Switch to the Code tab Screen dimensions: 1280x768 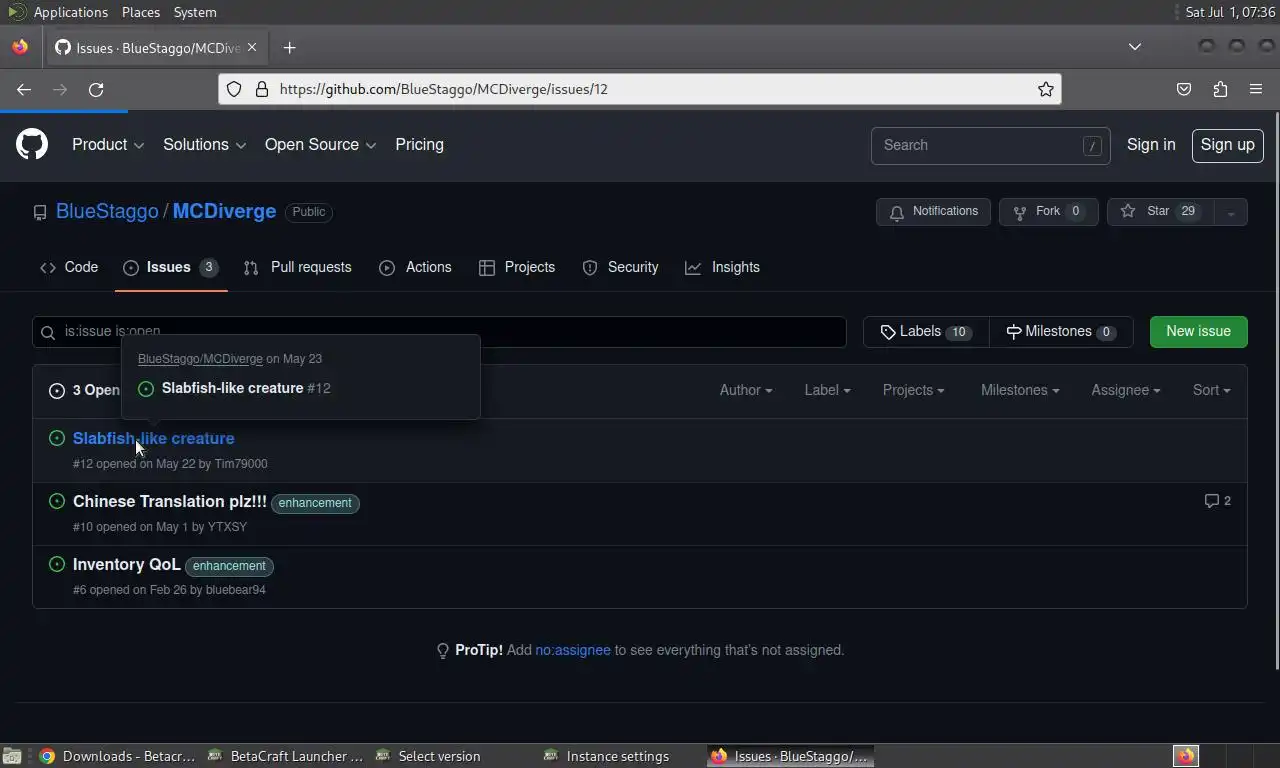click(69, 267)
